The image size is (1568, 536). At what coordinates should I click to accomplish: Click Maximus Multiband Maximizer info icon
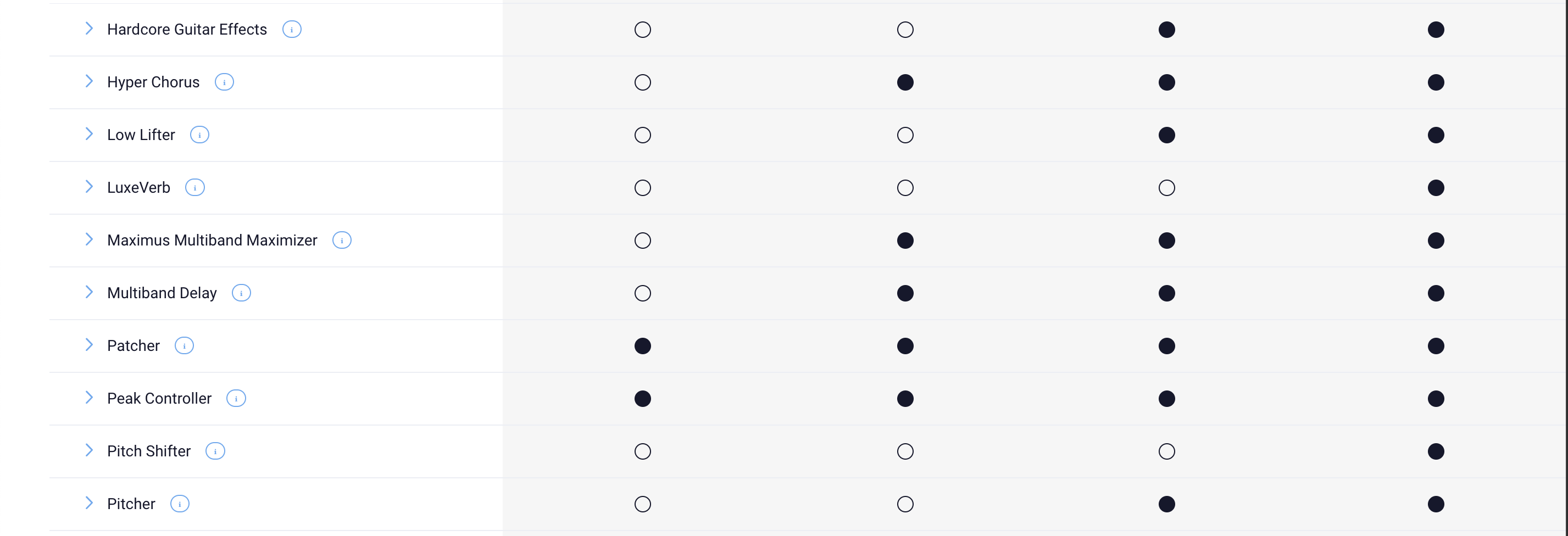tap(342, 241)
